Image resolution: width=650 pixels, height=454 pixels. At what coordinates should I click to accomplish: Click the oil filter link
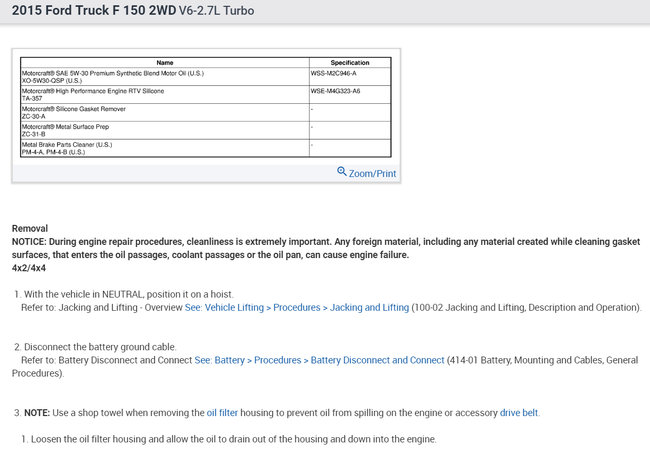coord(222,413)
